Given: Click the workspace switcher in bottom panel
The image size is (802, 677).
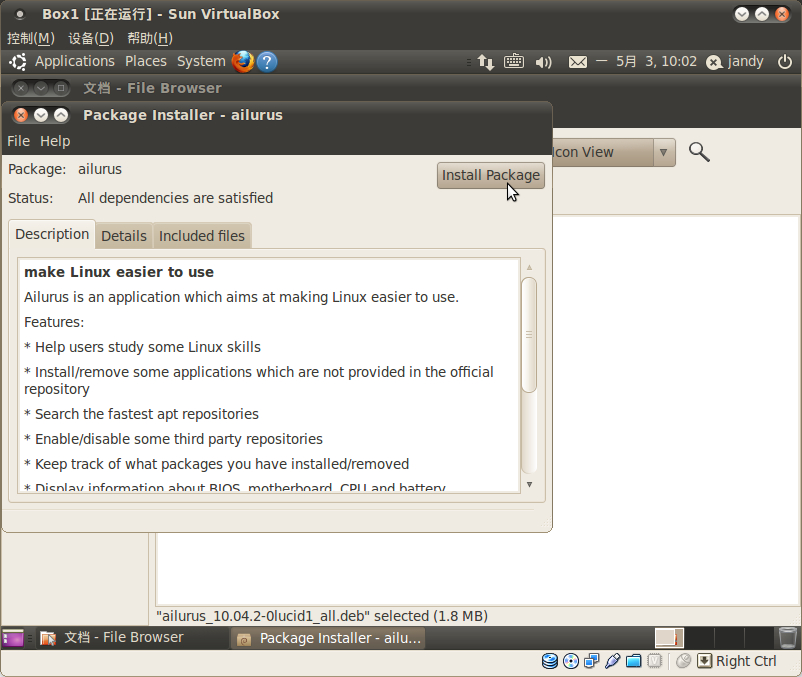Looking at the screenshot, I should (x=714, y=638).
